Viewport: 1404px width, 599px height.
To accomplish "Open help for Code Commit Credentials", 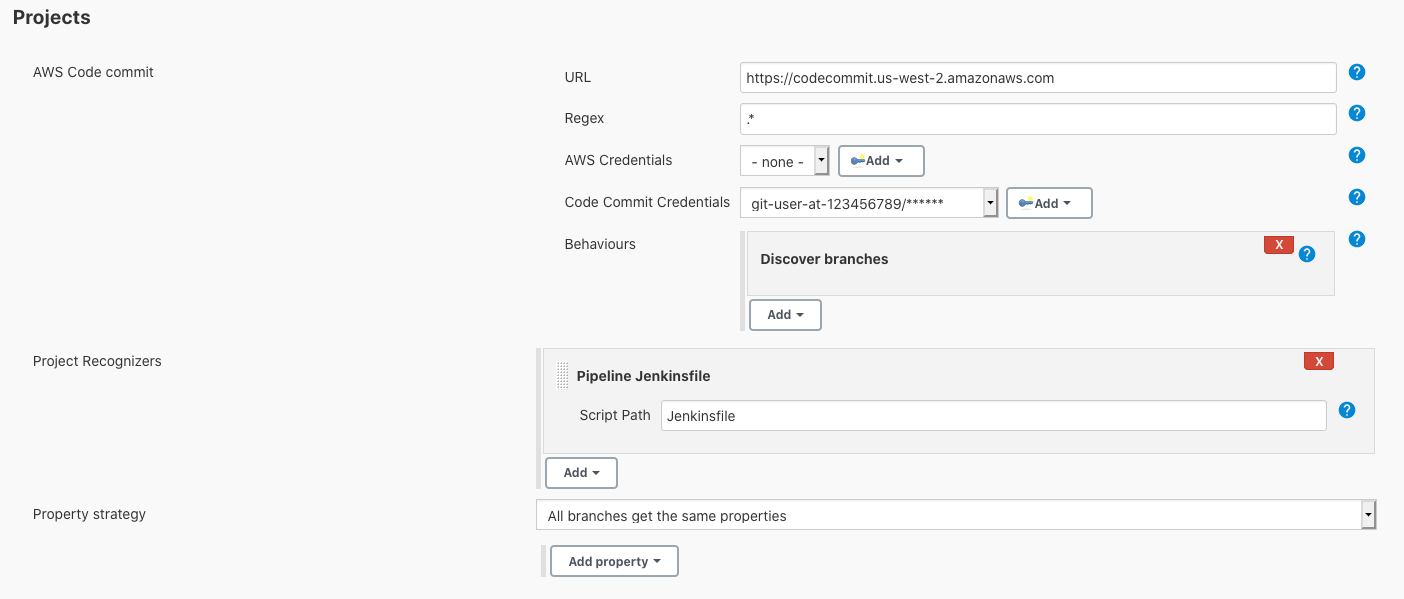I will (1356, 197).
